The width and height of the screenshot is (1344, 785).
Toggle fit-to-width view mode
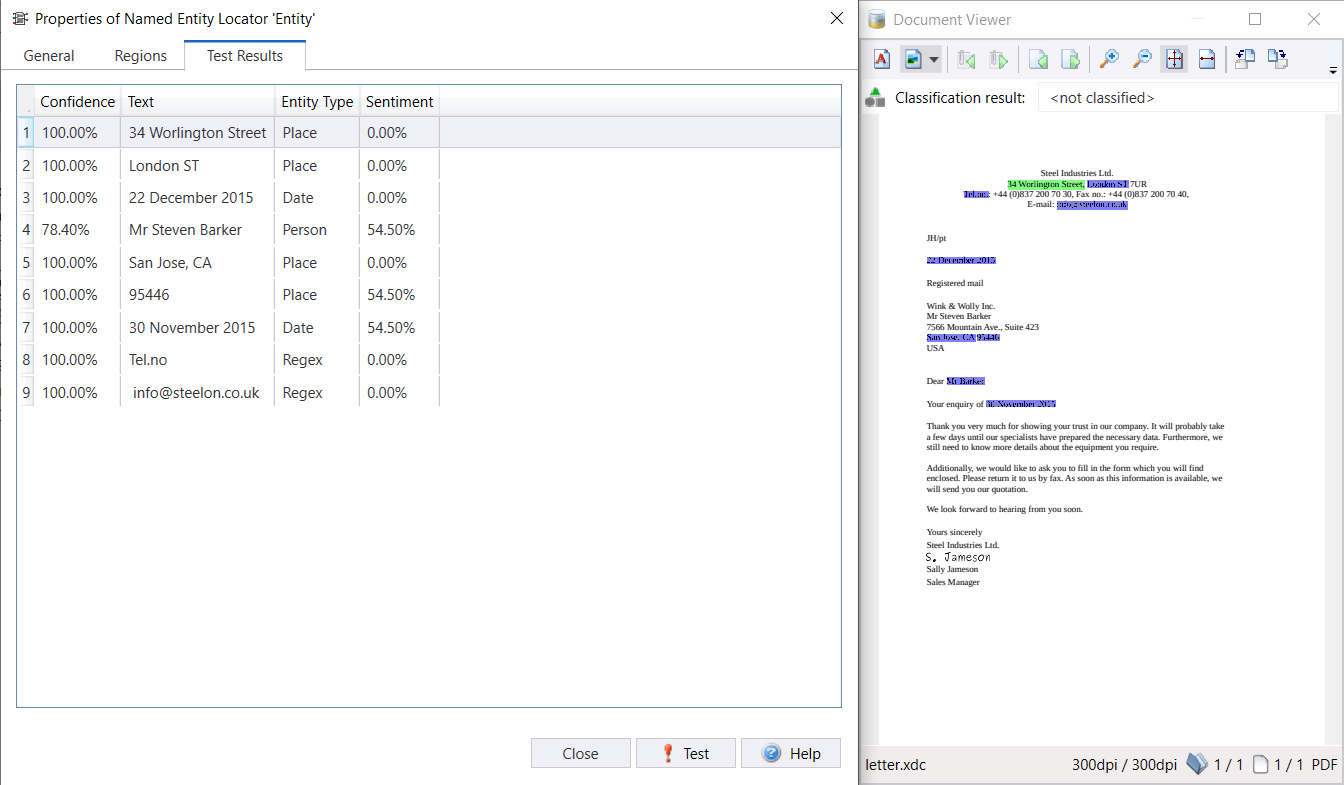pos(1206,60)
